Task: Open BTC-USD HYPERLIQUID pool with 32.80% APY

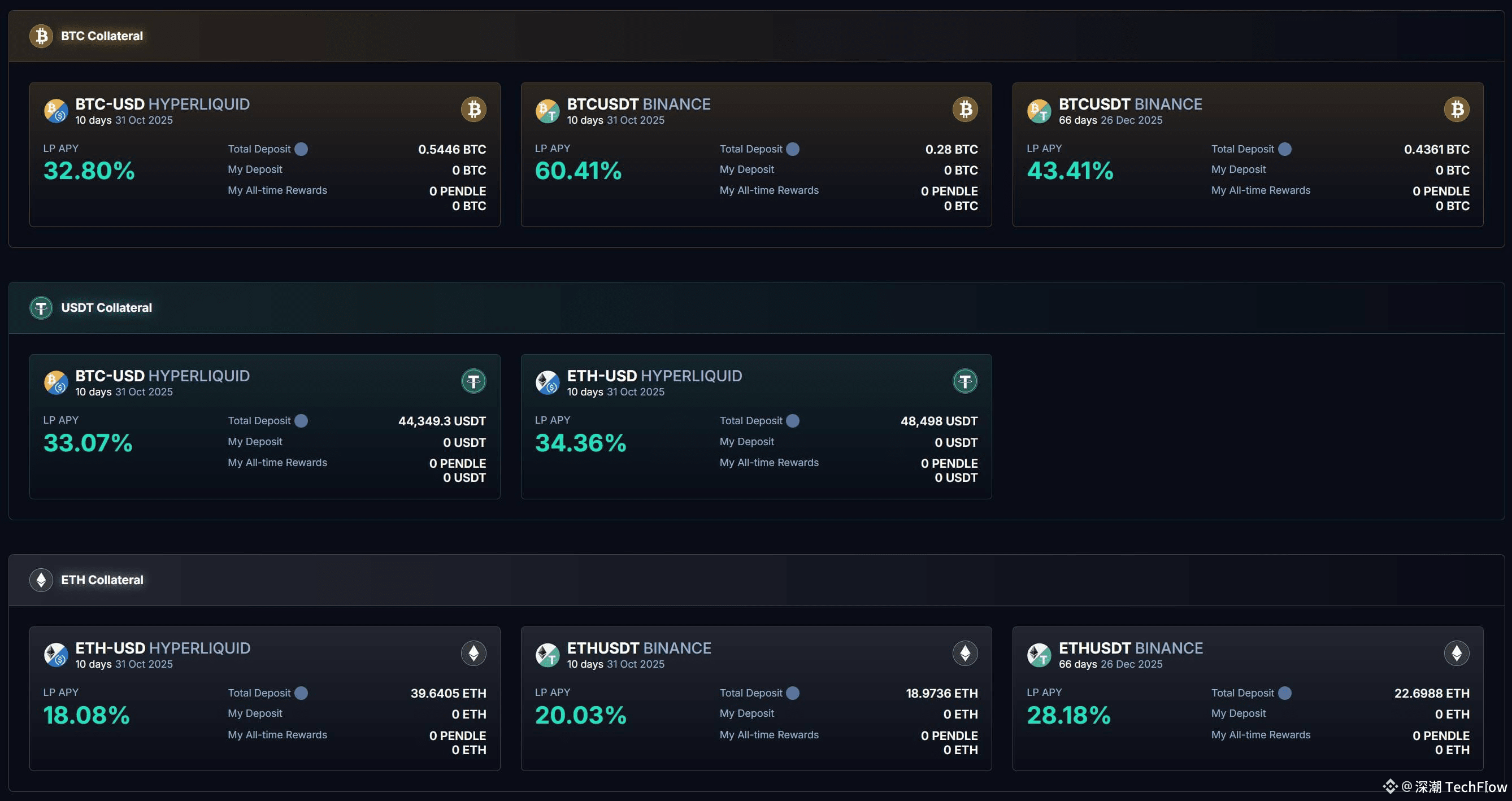Action: [162, 105]
